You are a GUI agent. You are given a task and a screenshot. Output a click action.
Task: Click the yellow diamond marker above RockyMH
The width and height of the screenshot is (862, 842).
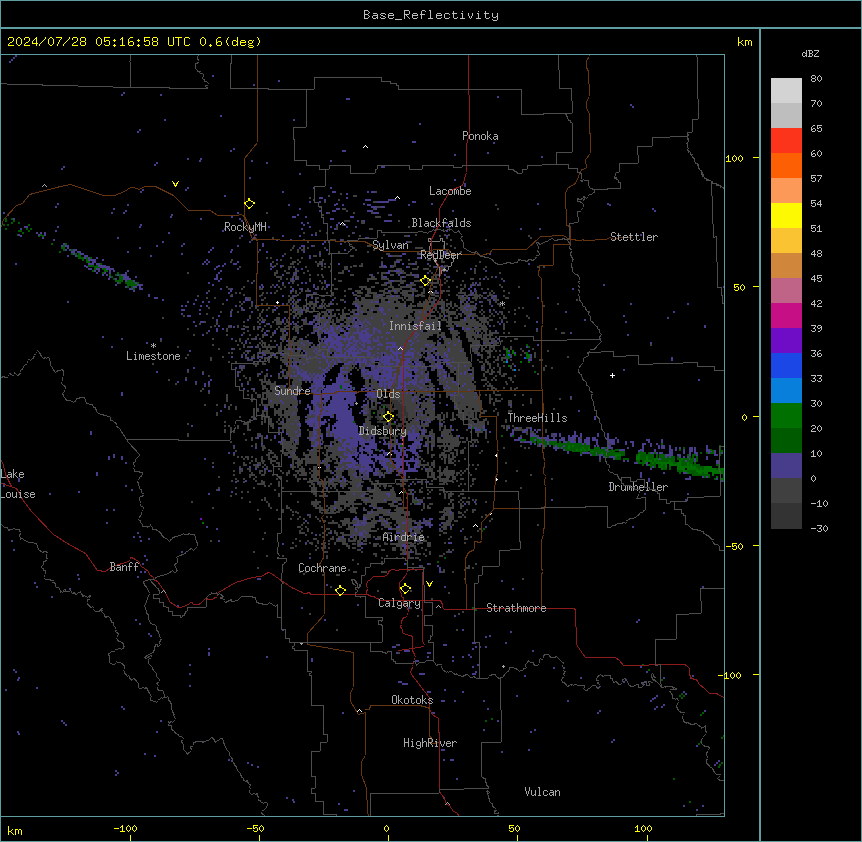coord(250,203)
